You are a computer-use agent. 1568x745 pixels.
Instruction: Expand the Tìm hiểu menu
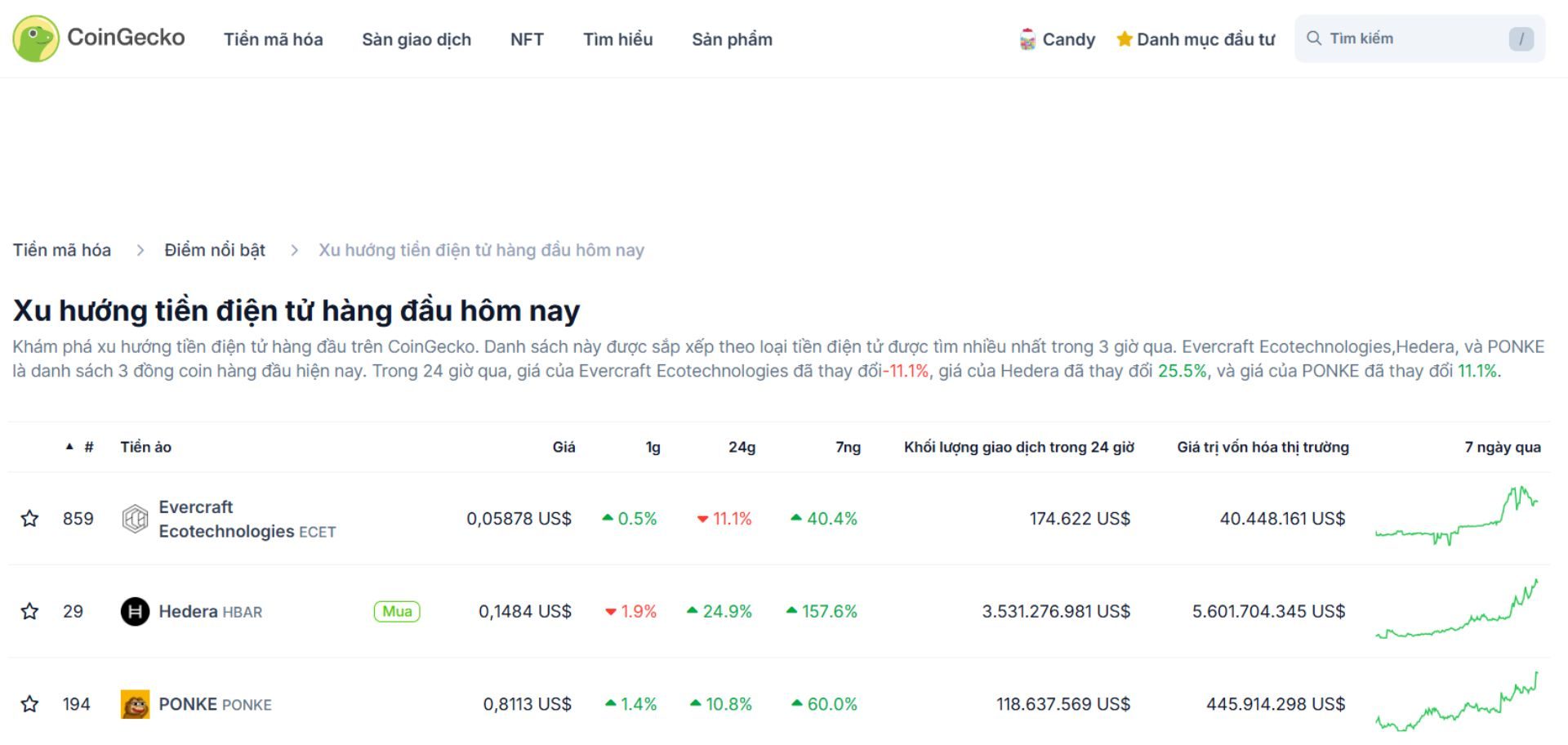coord(618,38)
